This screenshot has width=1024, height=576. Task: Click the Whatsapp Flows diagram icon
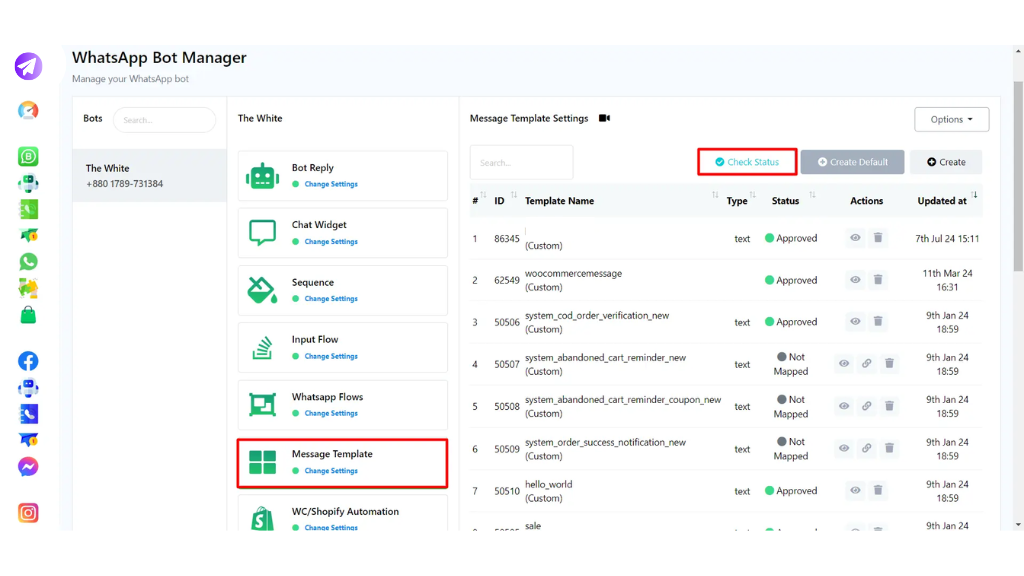(263, 404)
